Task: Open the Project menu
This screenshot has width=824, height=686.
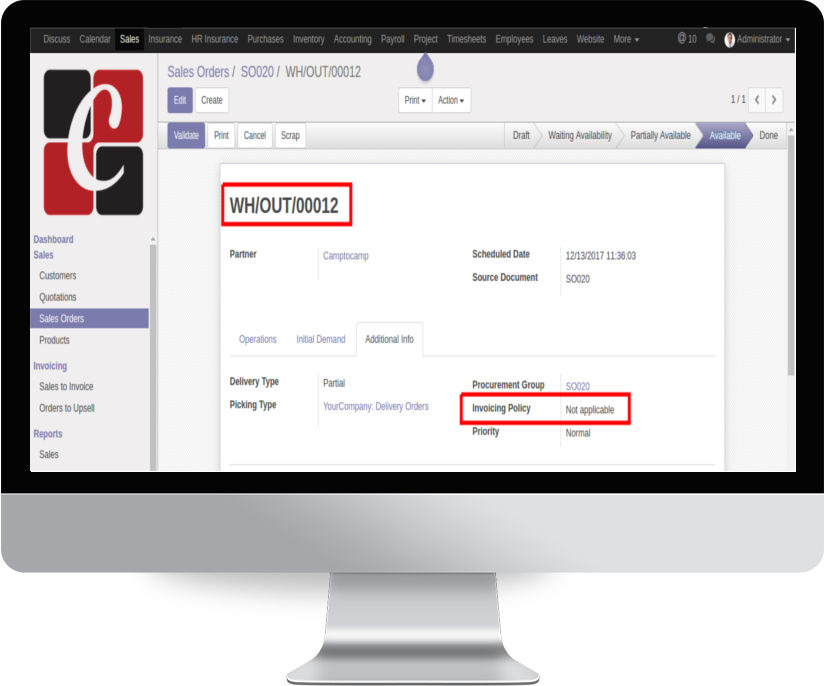Action: [x=426, y=39]
